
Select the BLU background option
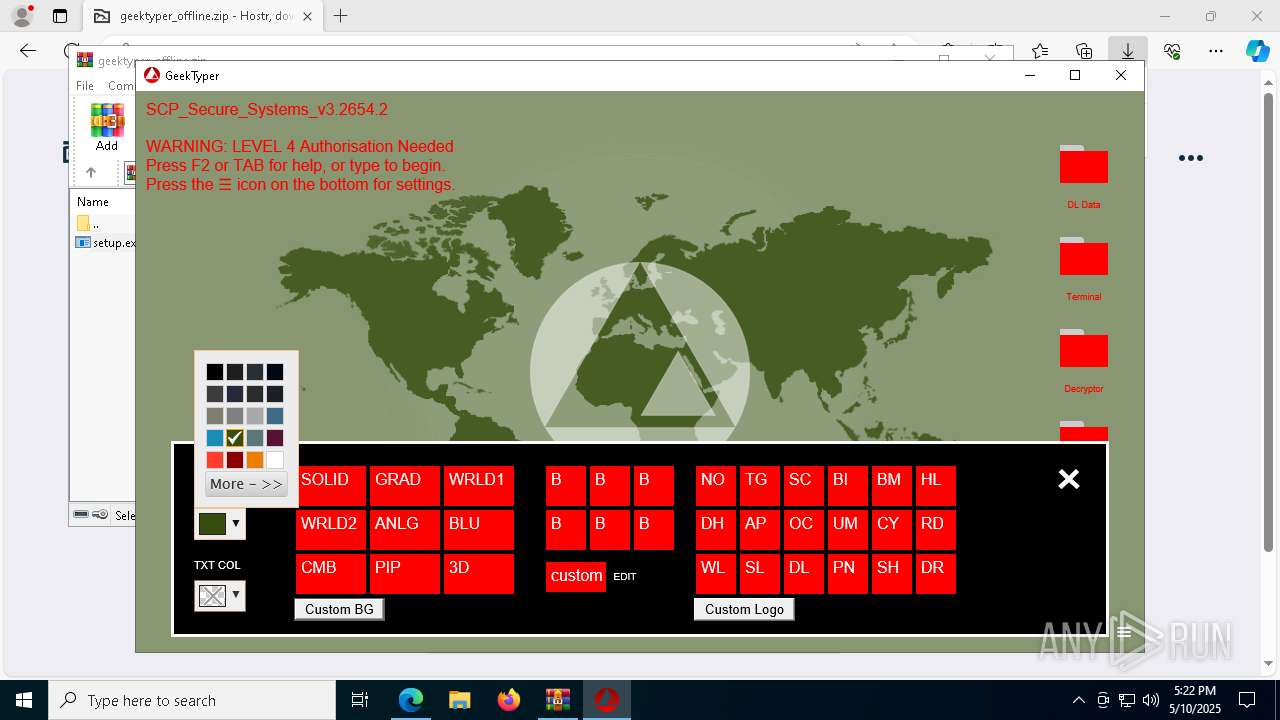click(479, 529)
